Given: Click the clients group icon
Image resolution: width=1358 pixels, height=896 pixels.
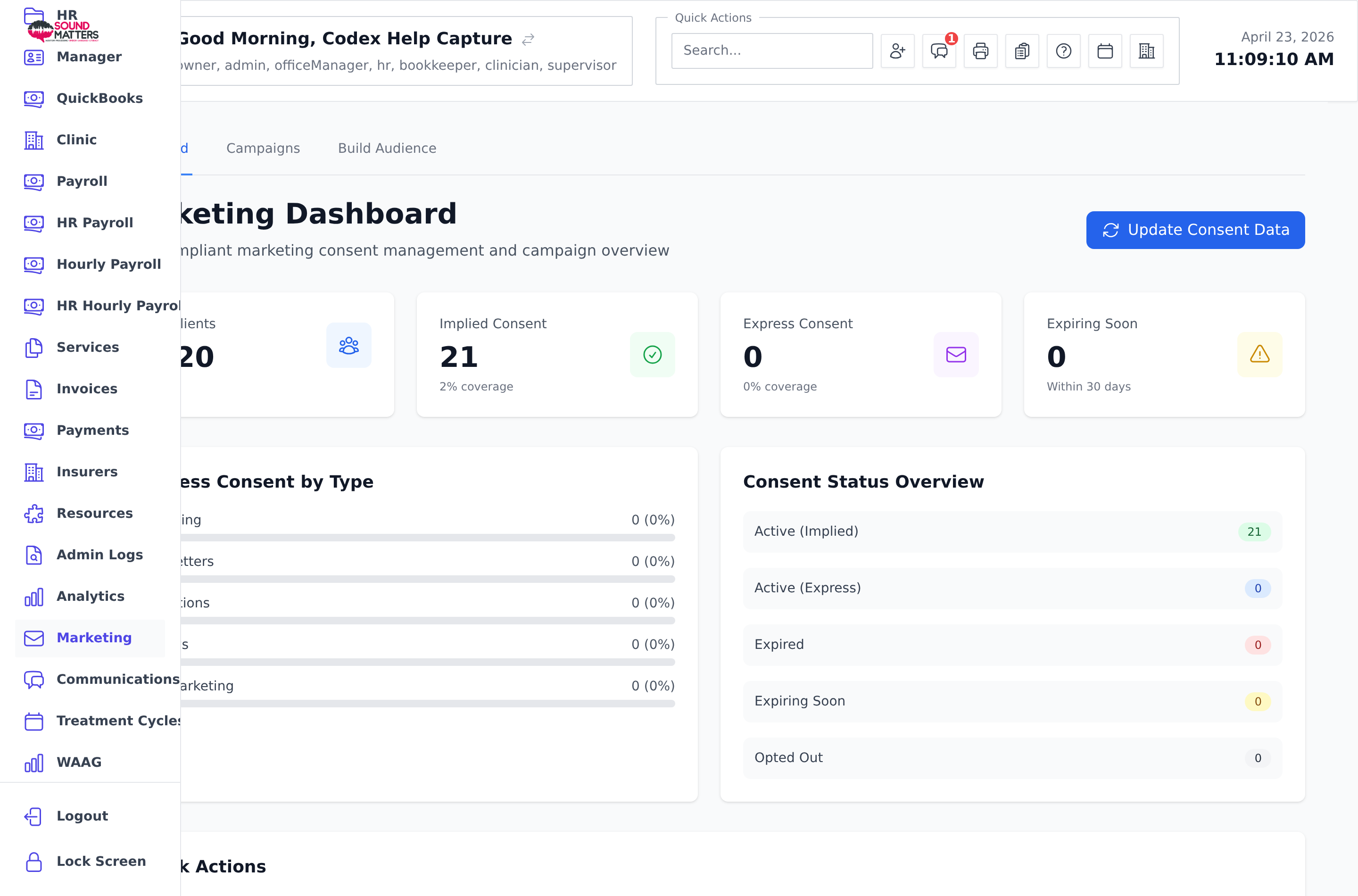Looking at the screenshot, I should click(348, 345).
